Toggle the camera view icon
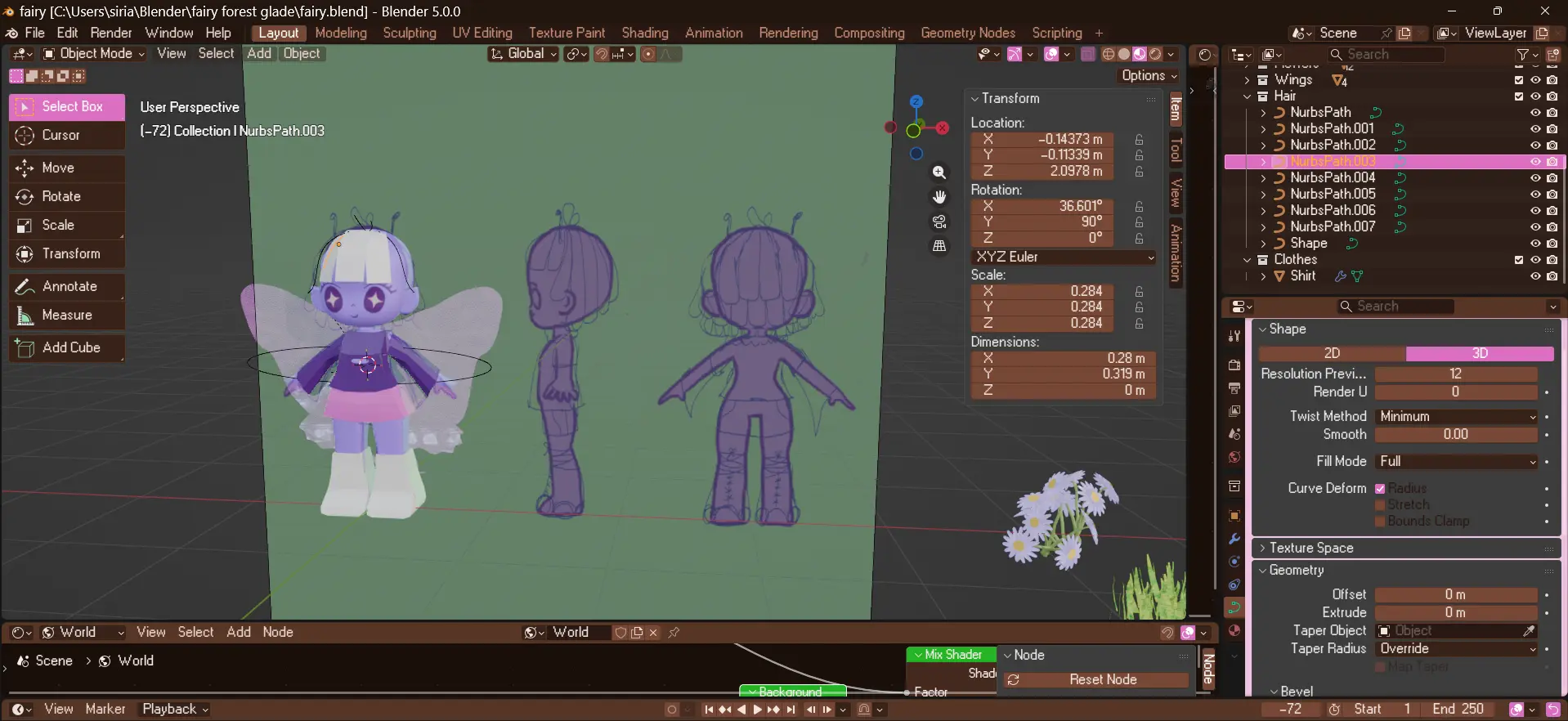Screen dimensions: 1568x721 pos(939,222)
